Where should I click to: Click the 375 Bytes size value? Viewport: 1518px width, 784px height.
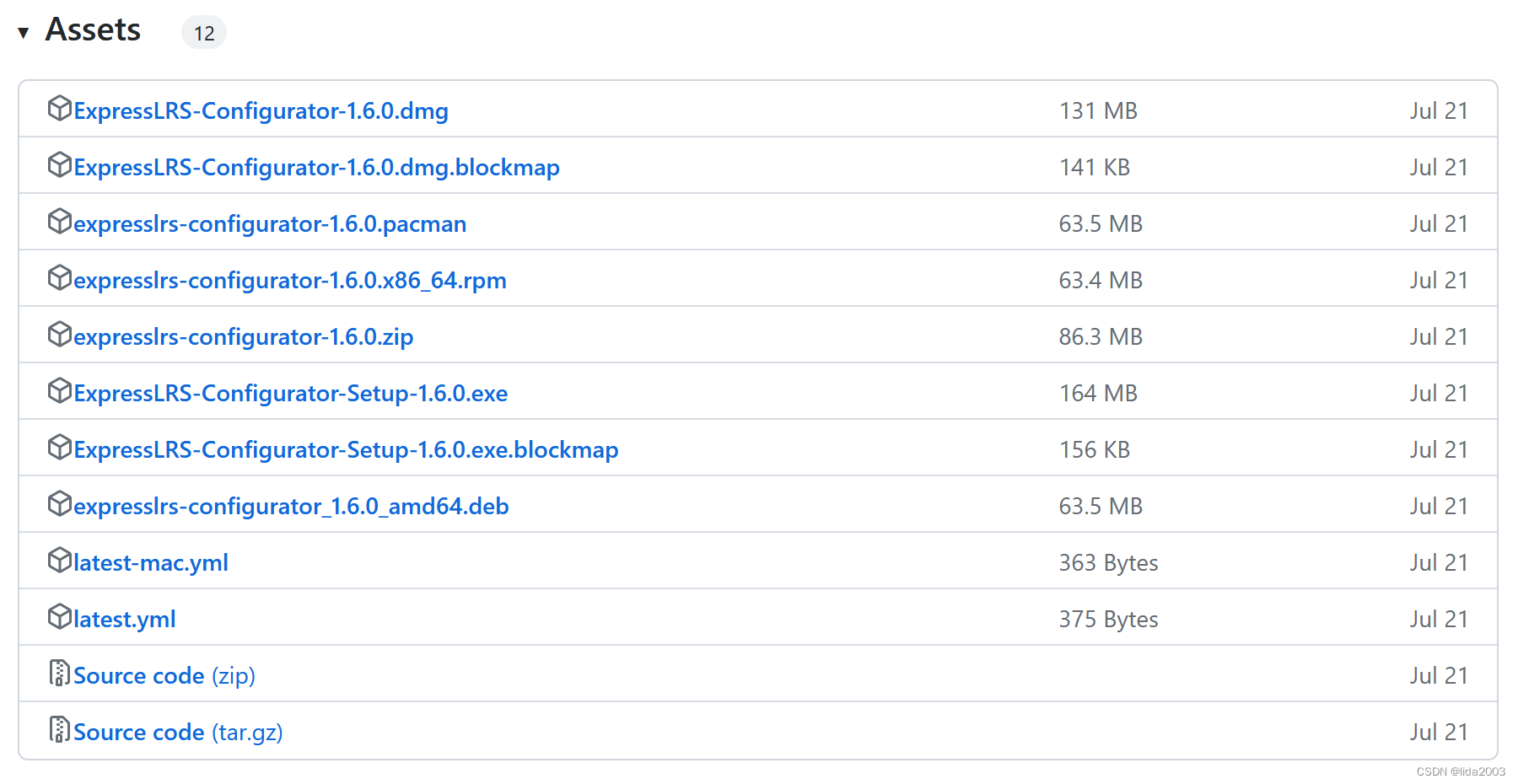click(1109, 619)
